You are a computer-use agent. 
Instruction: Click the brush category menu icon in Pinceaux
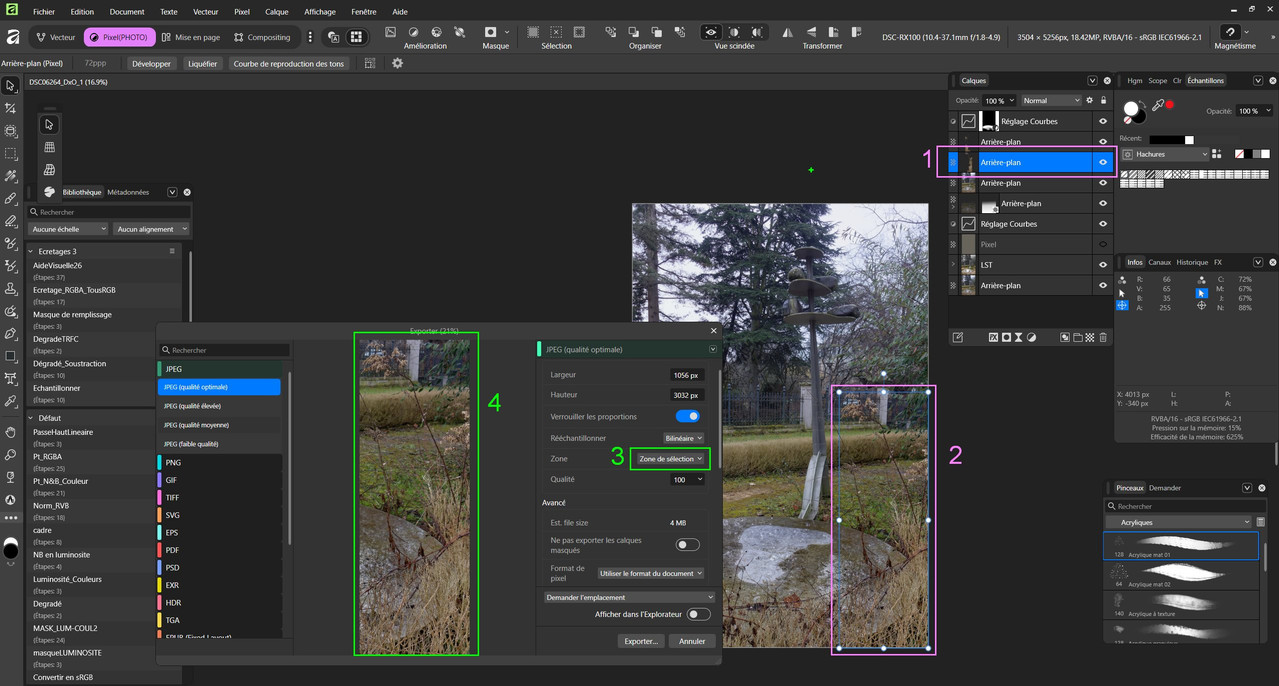coord(1260,522)
